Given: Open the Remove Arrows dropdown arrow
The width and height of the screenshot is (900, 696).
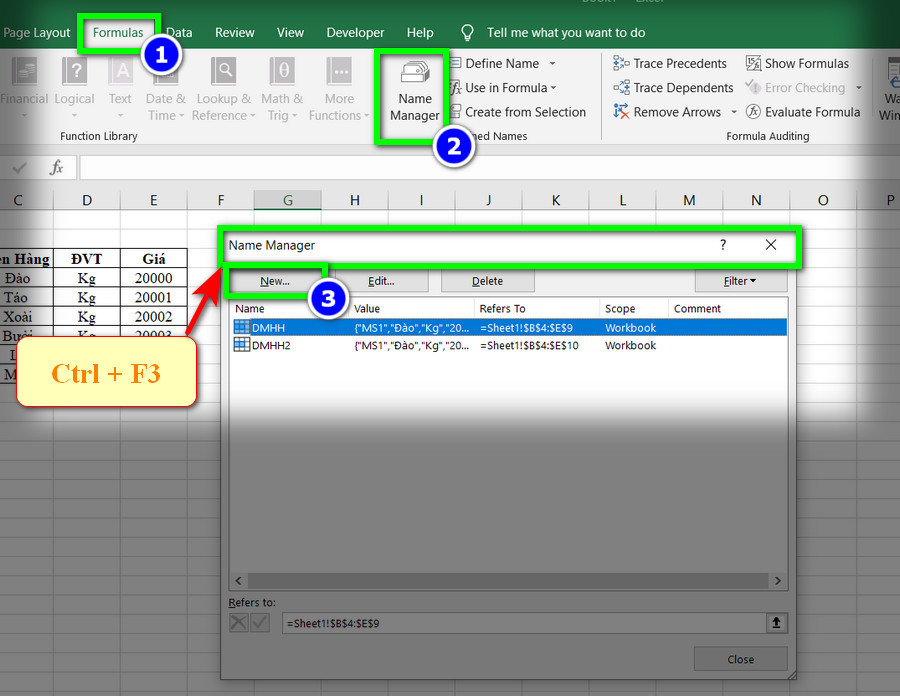Looking at the screenshot, I should click(734, 112).
